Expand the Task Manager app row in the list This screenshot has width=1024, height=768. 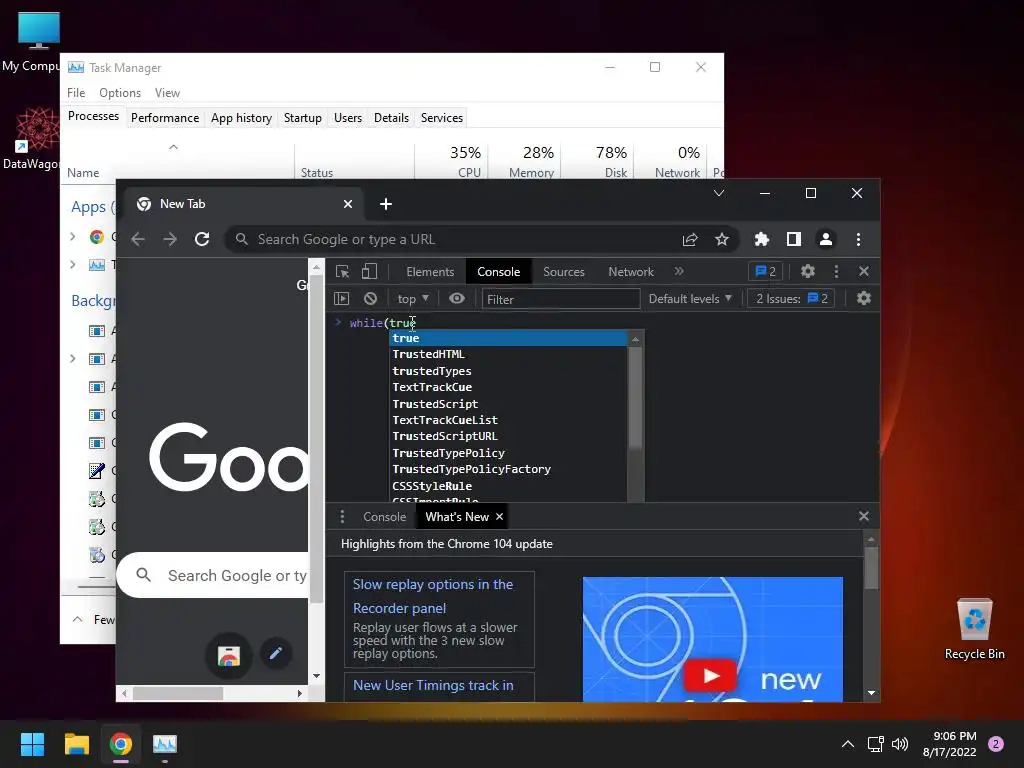coord(72,264)
